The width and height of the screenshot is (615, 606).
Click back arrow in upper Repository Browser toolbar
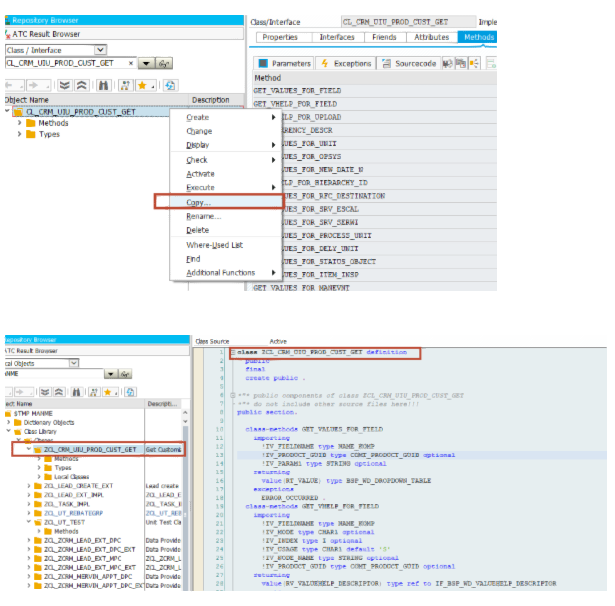click(x=9, y=85)
